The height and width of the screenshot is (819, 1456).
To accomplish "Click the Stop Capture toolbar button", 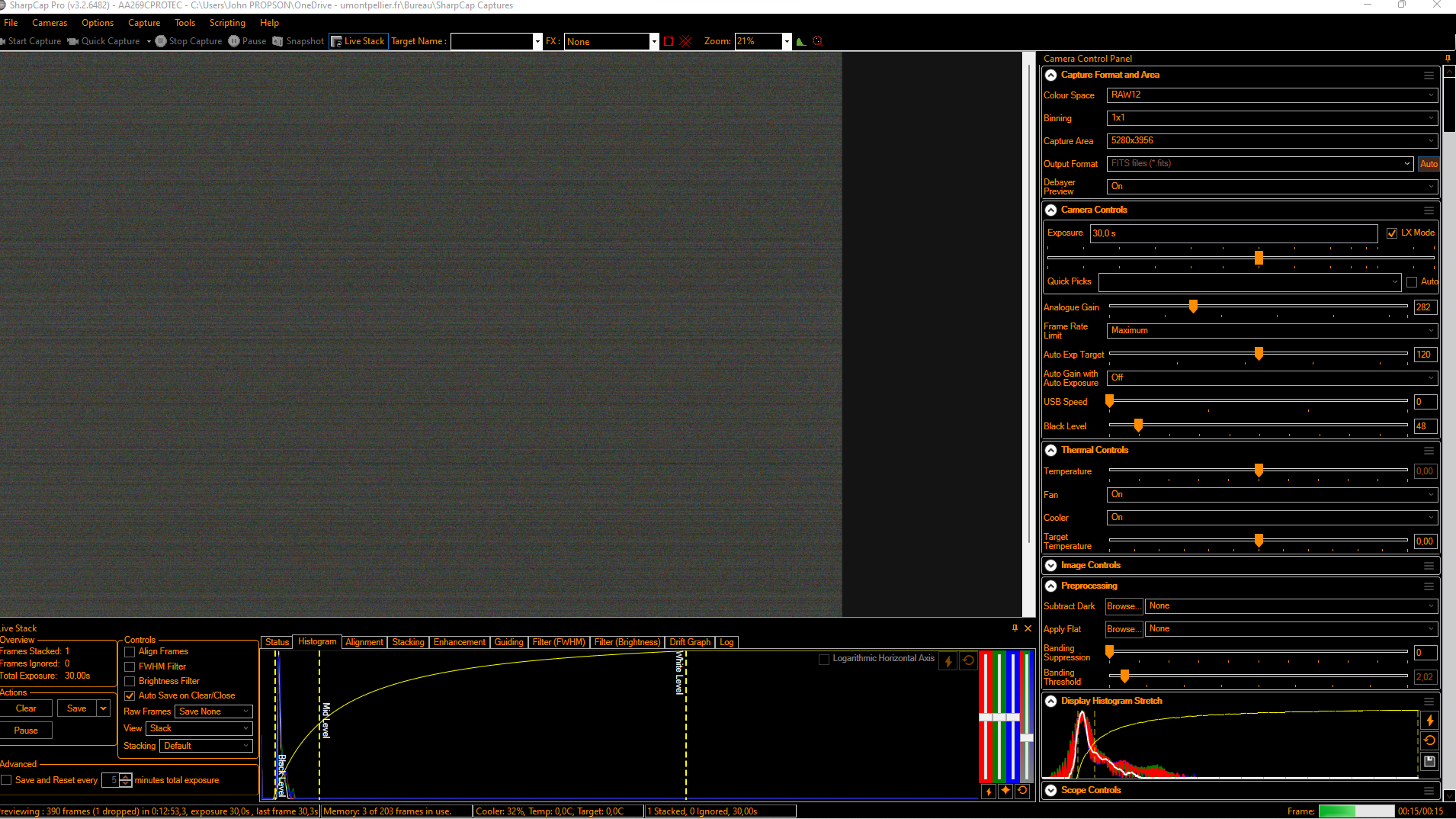I will pos(188,41).
